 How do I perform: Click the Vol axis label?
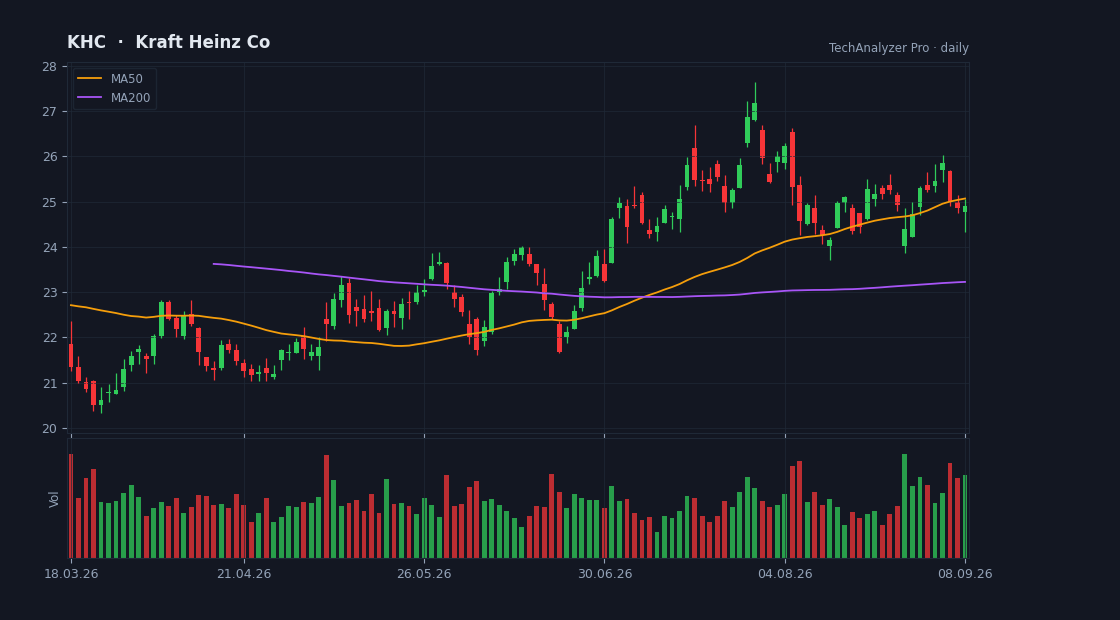coord(54,499)
